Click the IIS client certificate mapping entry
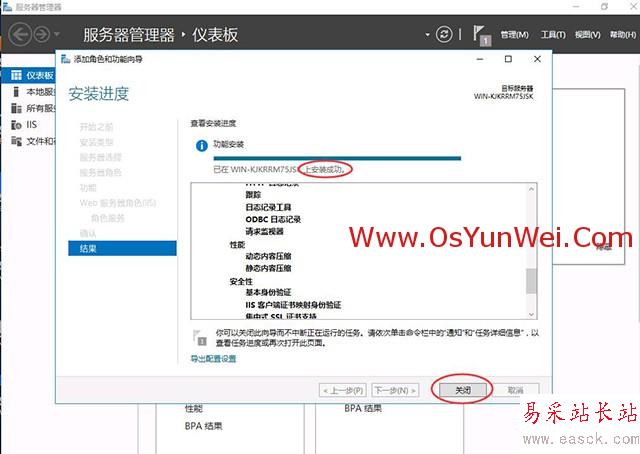This screenshot has height=454, width=640. [x=293, y=305]
